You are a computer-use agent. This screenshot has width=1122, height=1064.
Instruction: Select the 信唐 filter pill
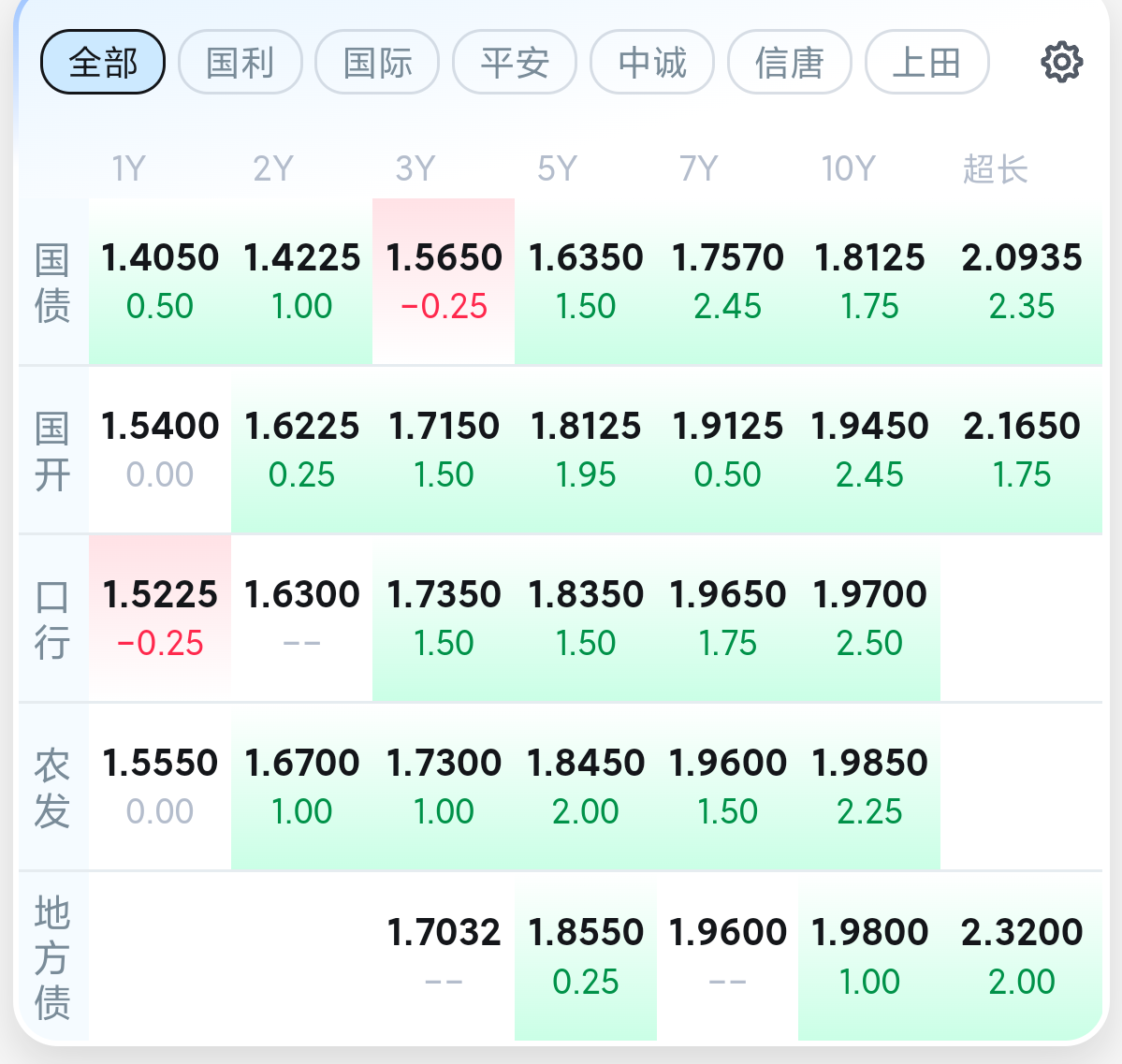(789, 63)
